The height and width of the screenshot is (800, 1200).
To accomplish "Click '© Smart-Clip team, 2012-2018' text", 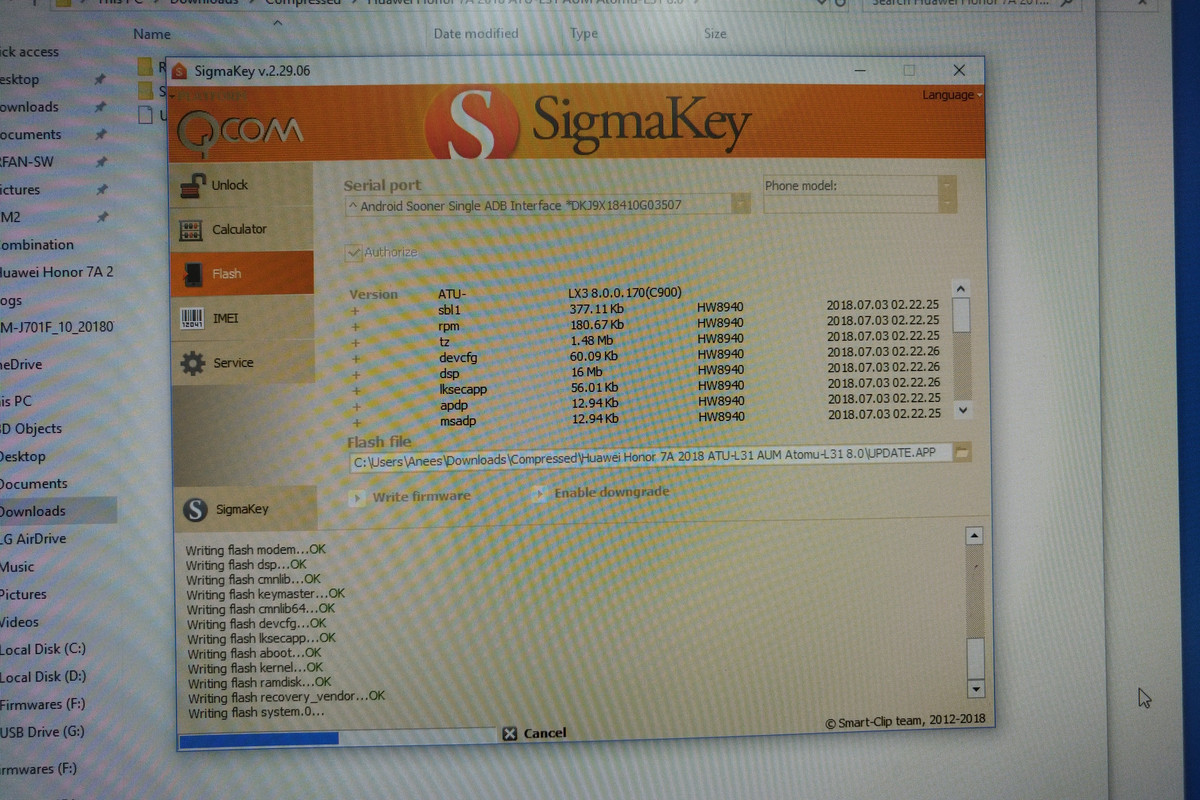I will pos(905,721).
